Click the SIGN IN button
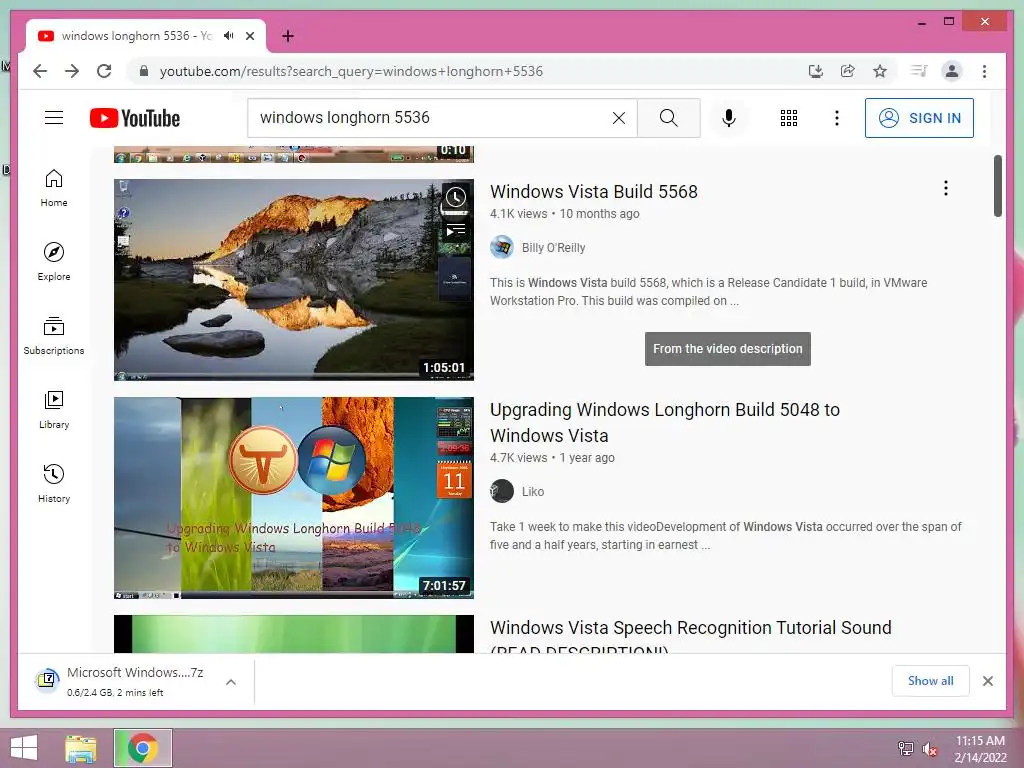Screen dimensions: 1024x768 [x=920, y=118]
